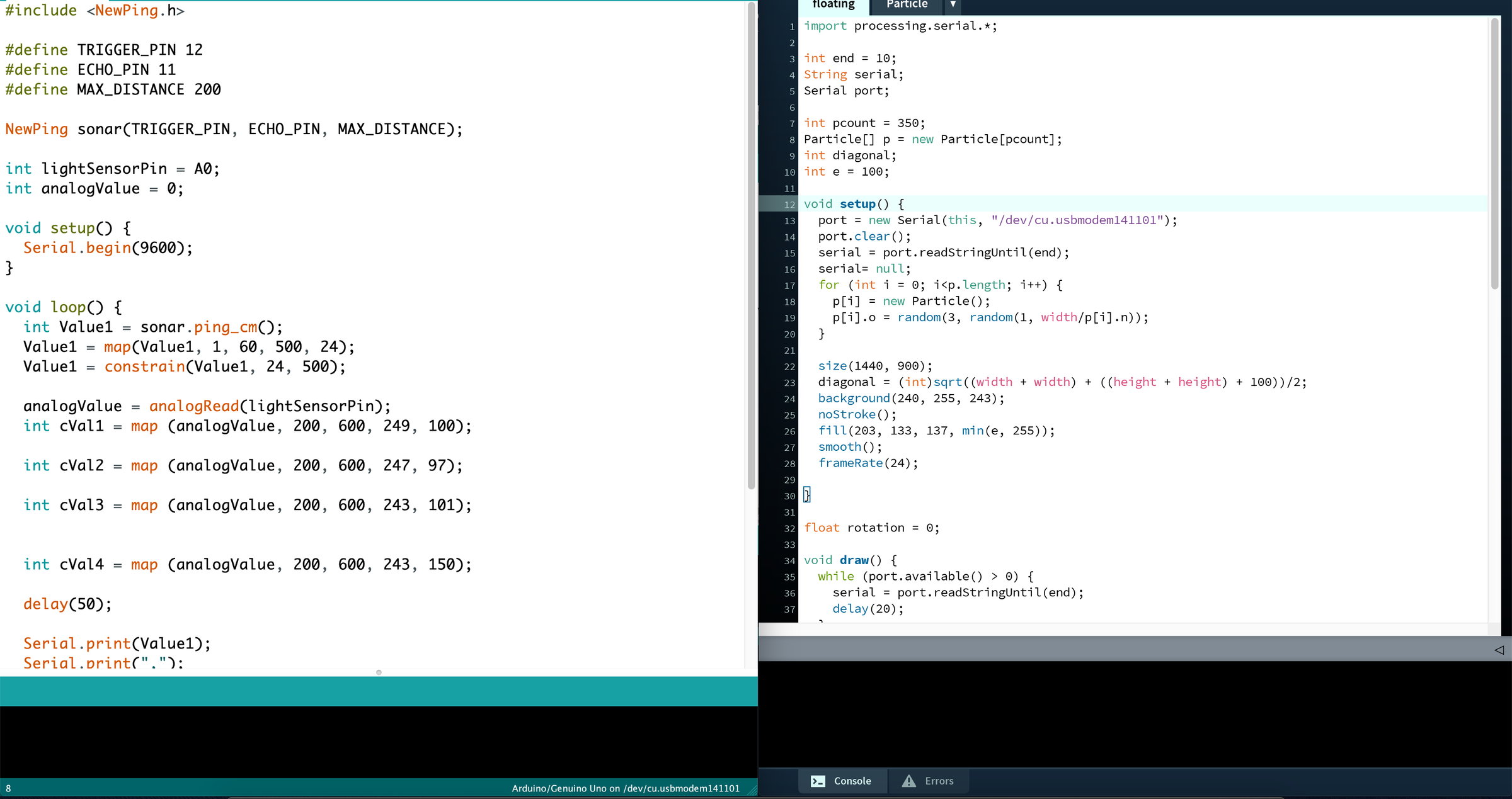Collapse the console using the small triangle arrow
1512x799 pixels.
1499,649
